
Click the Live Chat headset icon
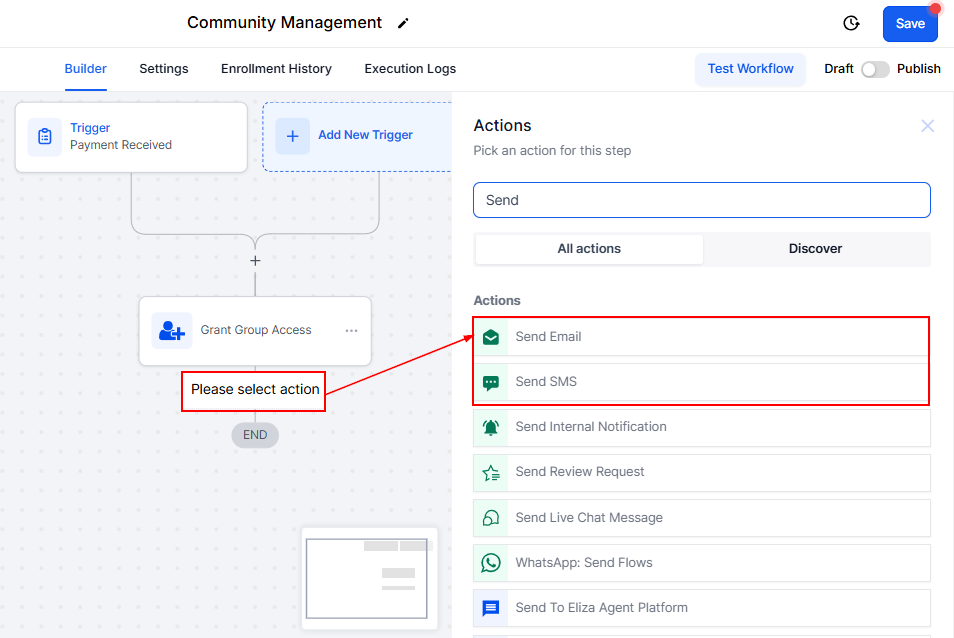tap(491, 518)
